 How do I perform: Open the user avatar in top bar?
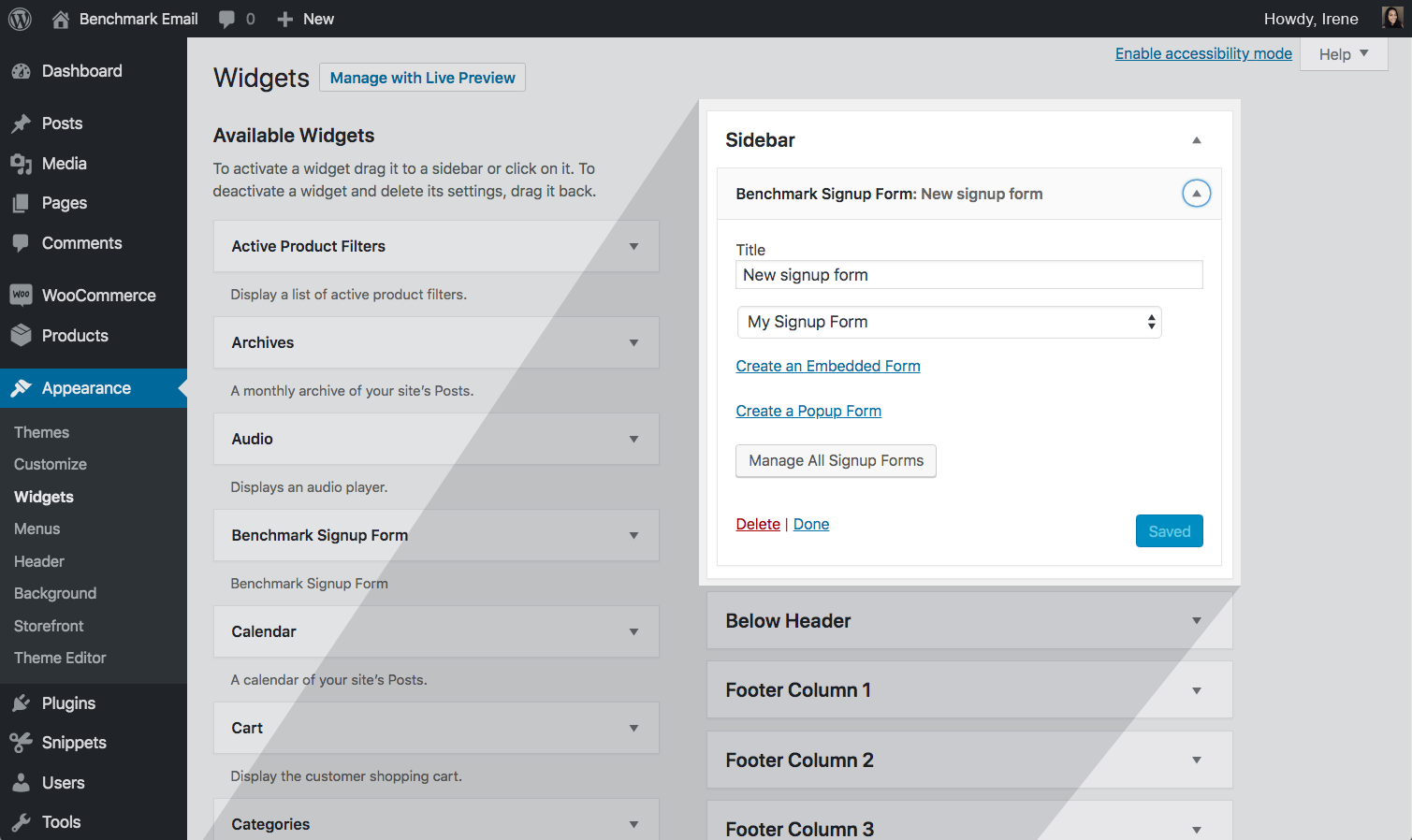tap(1391, 19)
